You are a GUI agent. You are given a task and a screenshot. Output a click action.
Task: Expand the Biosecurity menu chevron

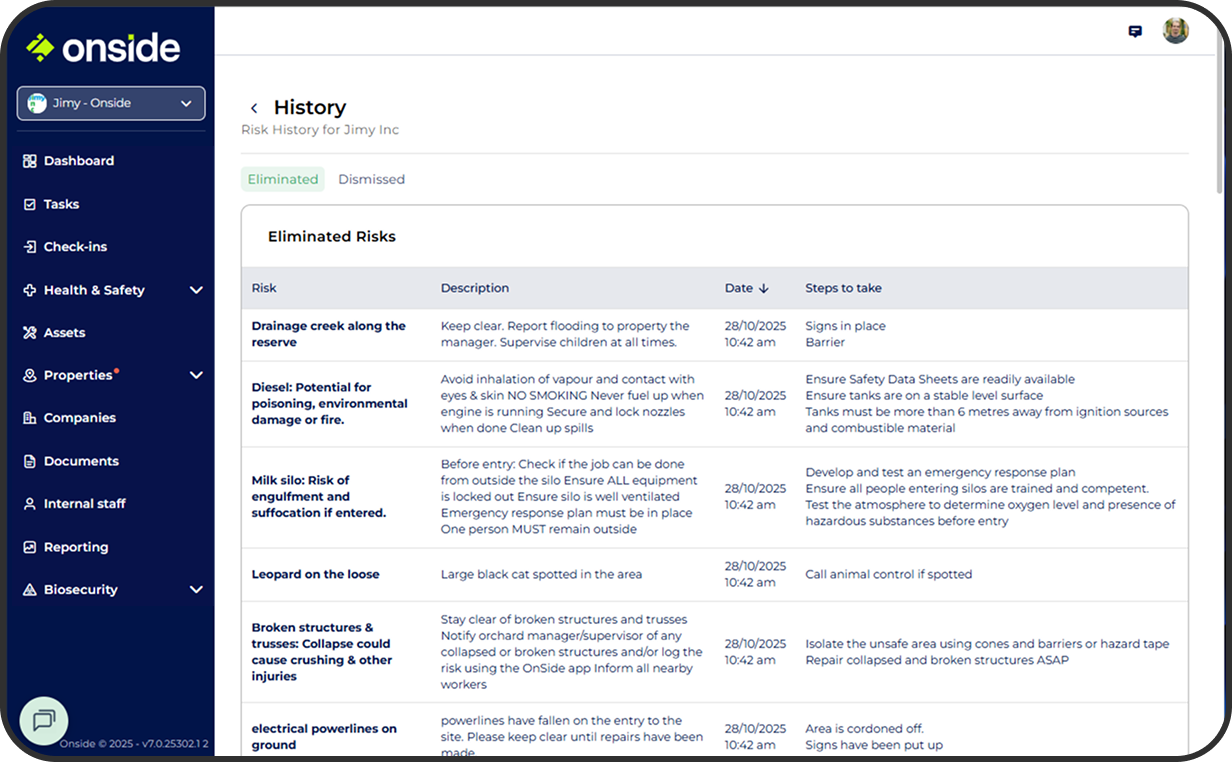196,590
